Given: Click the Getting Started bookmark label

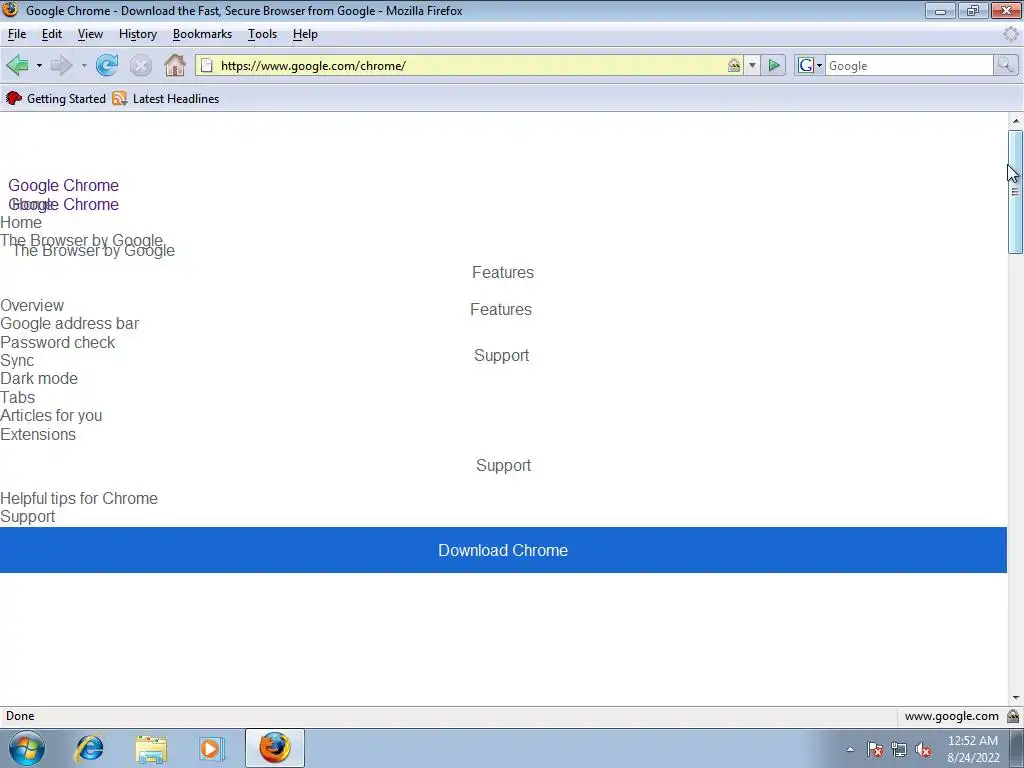Looking at the screenshot, I should [67, 99].
